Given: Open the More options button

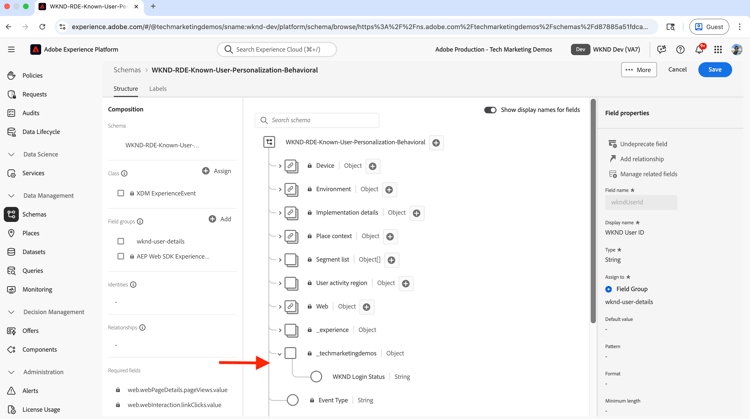Looking at the screenshot, I should [x=639, y=70].
